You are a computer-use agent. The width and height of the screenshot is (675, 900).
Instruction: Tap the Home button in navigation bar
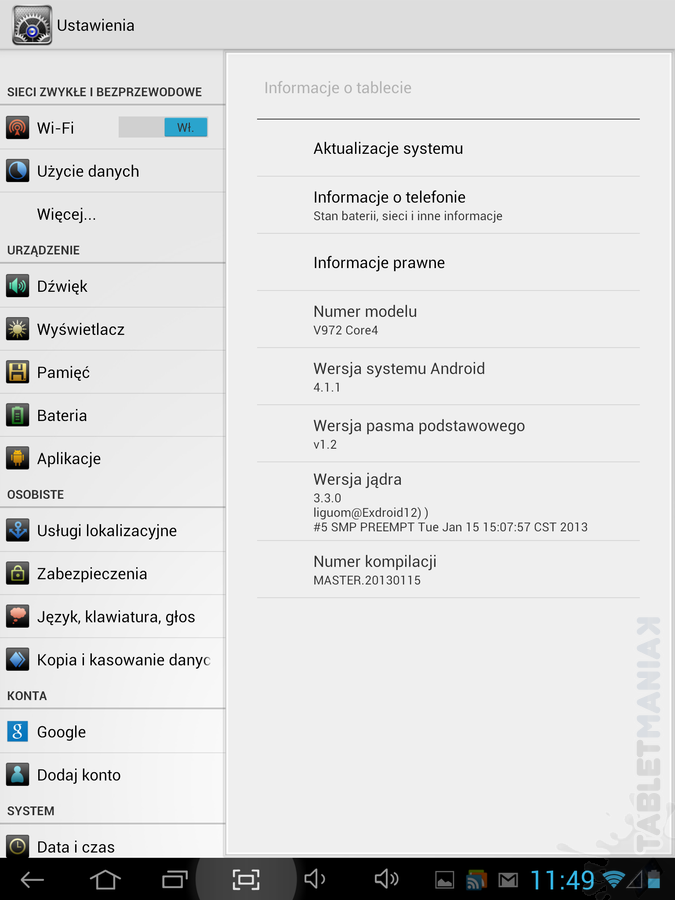point(106,879)
